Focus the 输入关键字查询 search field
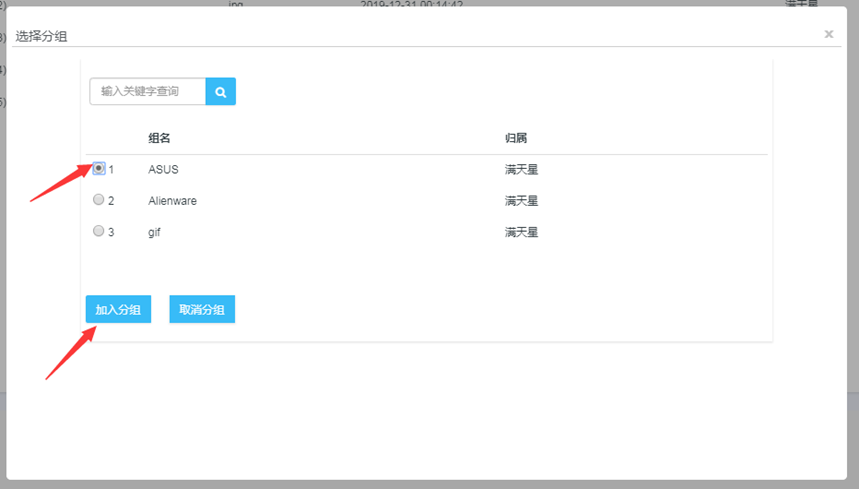859x489 pixels. pyautogui.click(x=147, y=91)
